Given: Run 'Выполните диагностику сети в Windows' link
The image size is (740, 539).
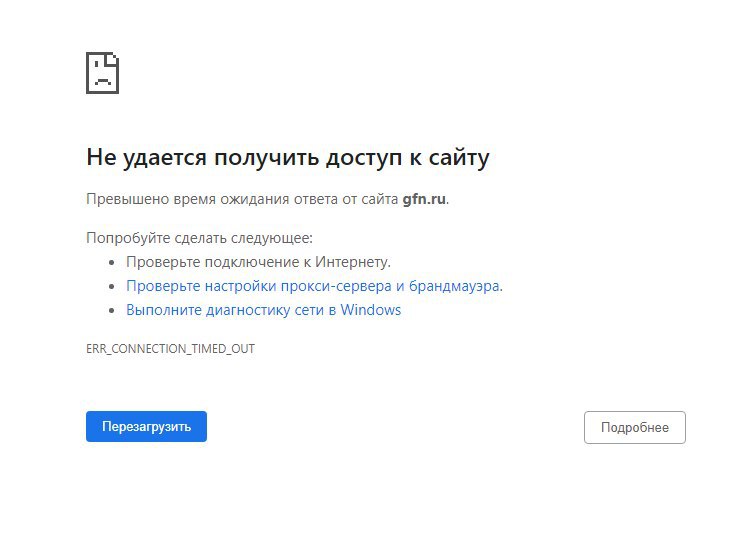Looking at the screenshot, I should pos(263,310).
